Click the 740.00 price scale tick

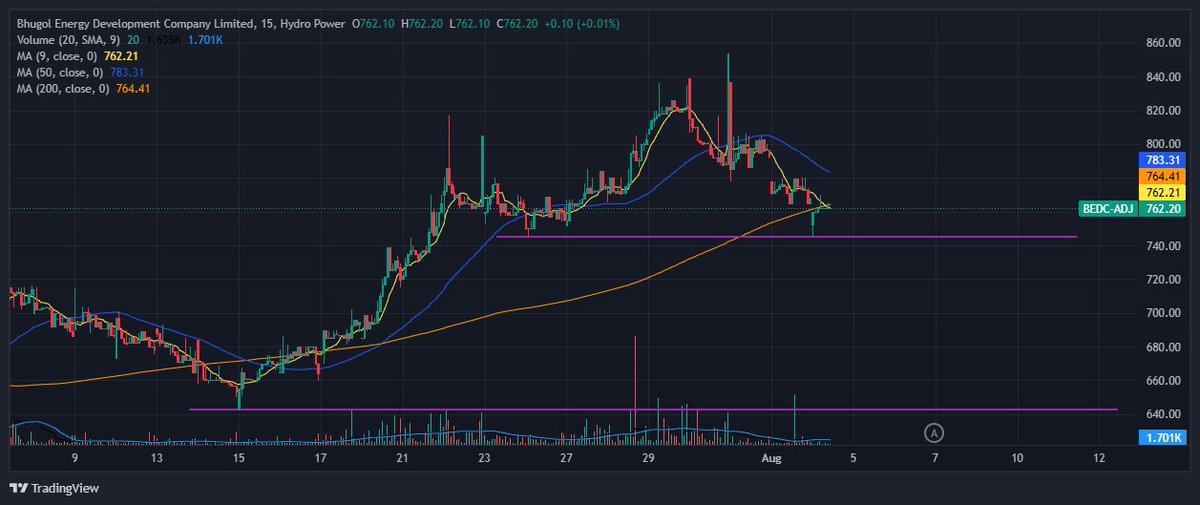pos(1163,246)
